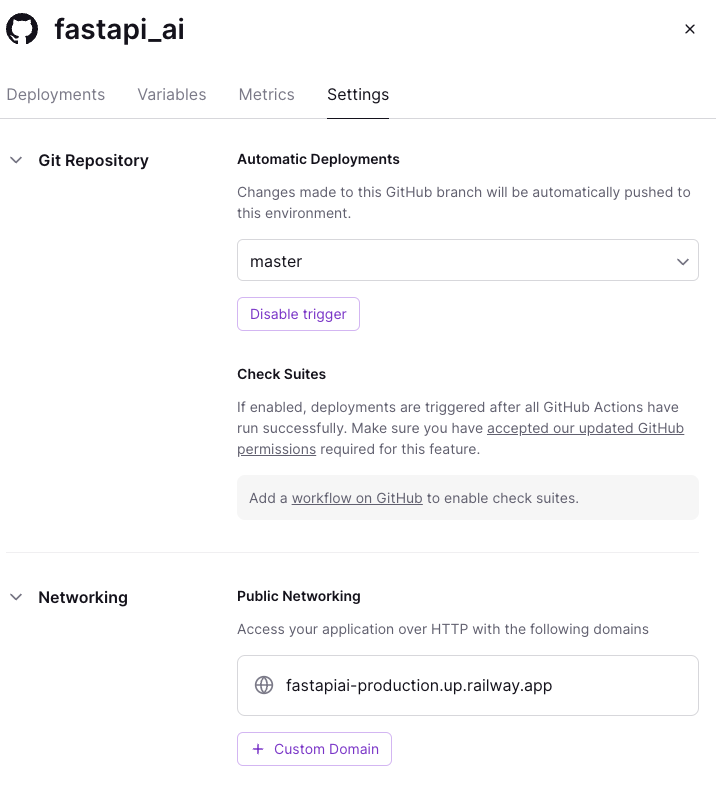Click the Networking section heading
716x793 pixels.
[x=83, y=597]
